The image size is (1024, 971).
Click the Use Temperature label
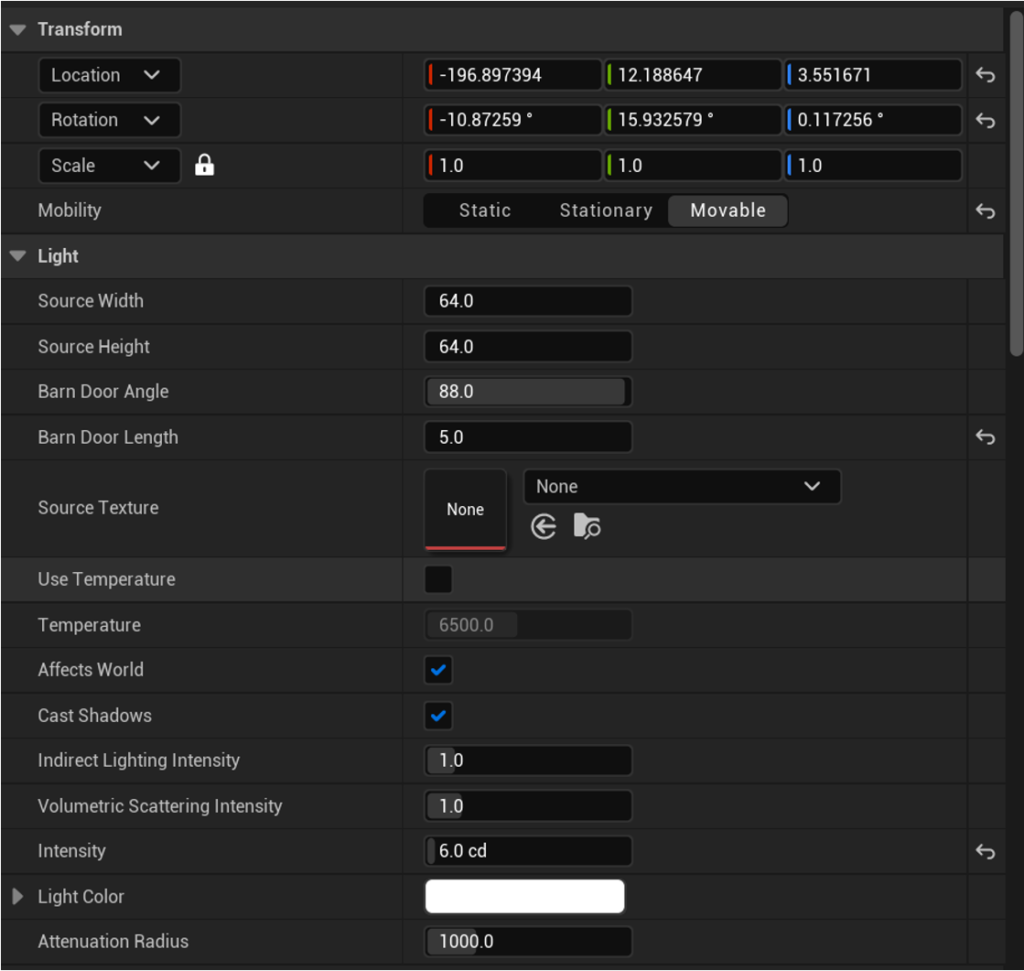[x=106, y=580]
